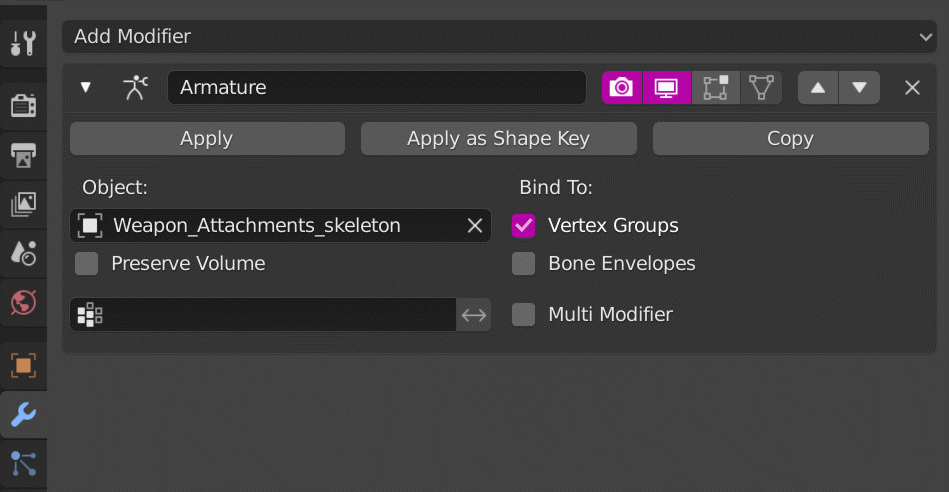
Task: Open the World properties globe tab
Action: click(x=22, y=301)
